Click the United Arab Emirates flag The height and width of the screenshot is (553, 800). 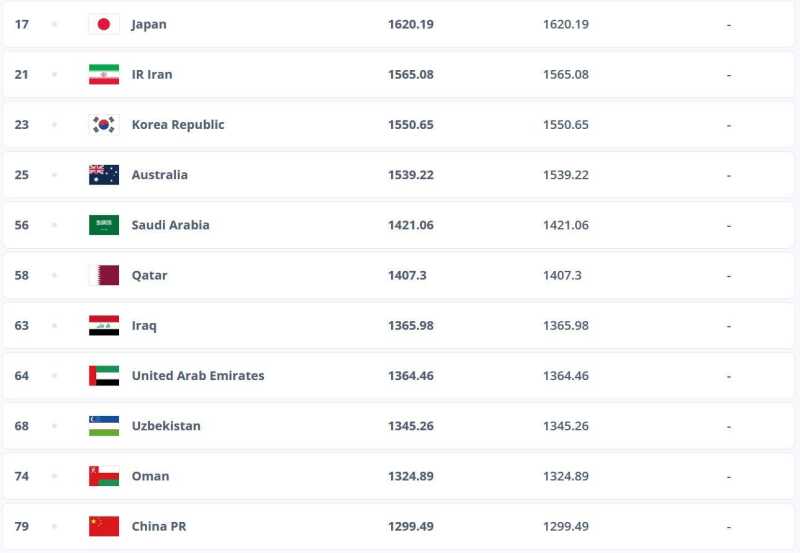tap(103, 376)
